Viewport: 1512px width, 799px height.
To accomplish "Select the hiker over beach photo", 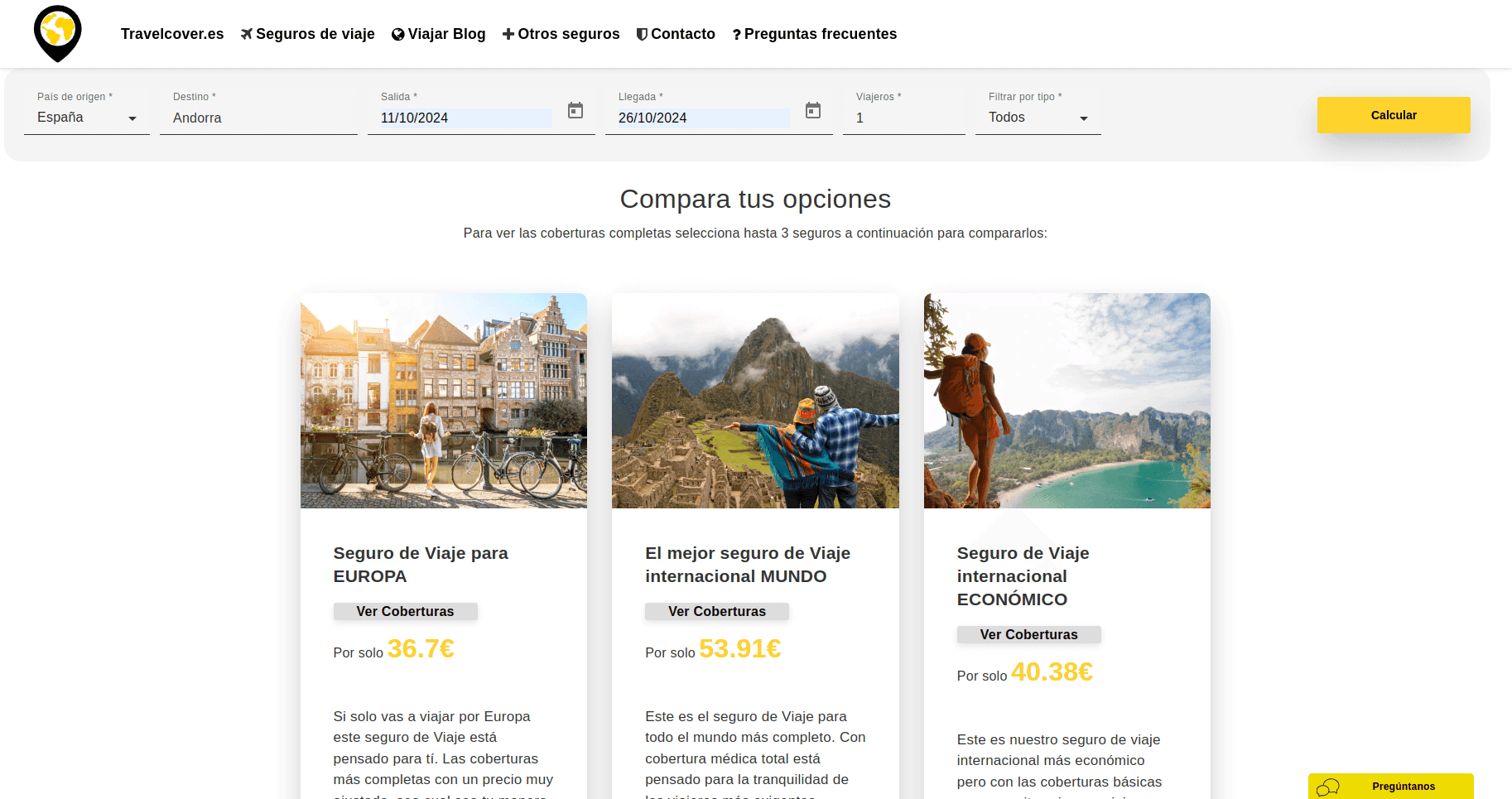I will pos(1067,401).
